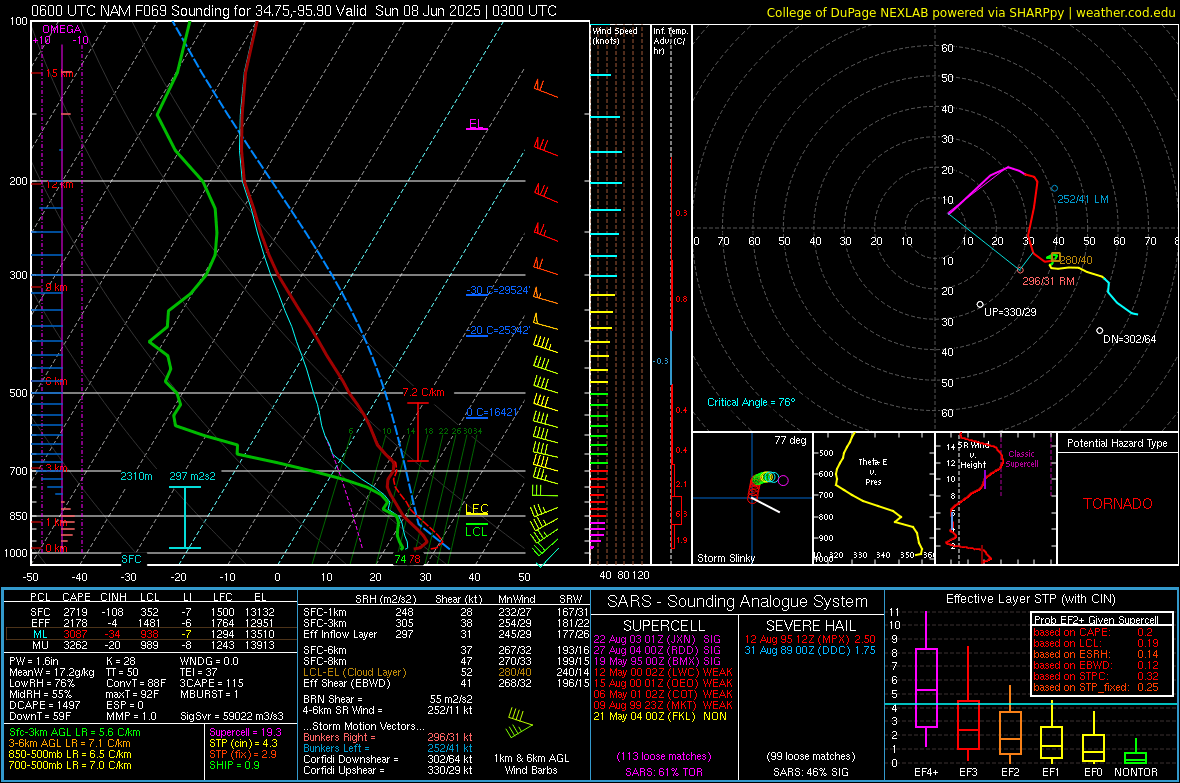Click the '12 Aug 95 12Z (MPX) 2.50' hail analogue
The width and height of the screenshot is (1180, 783).
810,639
